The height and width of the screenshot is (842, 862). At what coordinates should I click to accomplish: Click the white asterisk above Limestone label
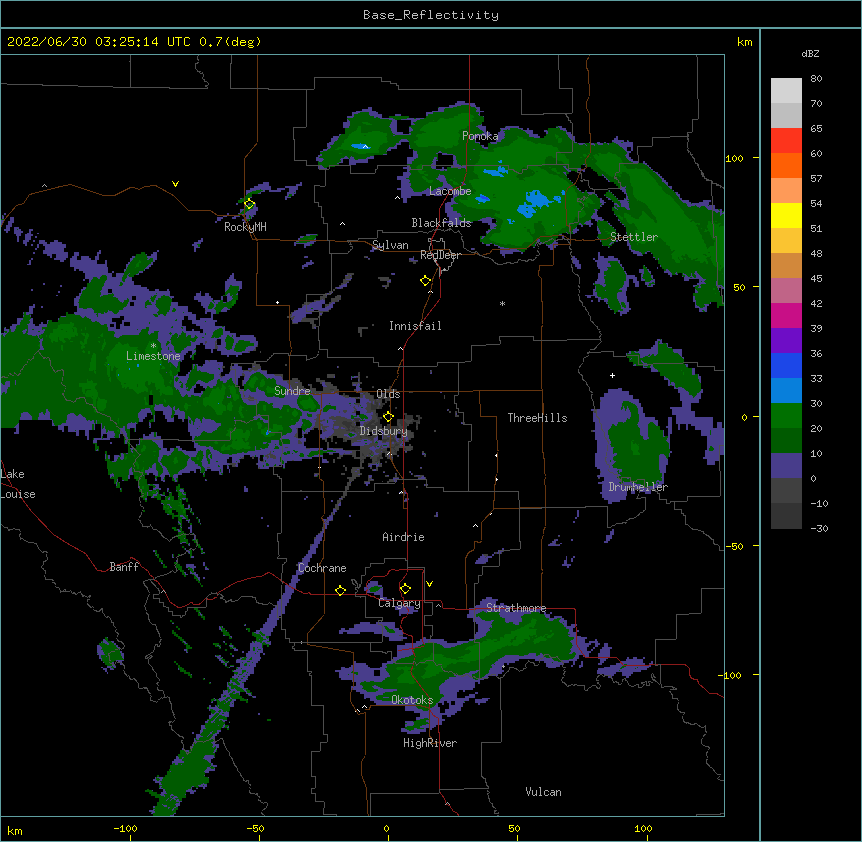pyautogui.click(x=153, y=346)
